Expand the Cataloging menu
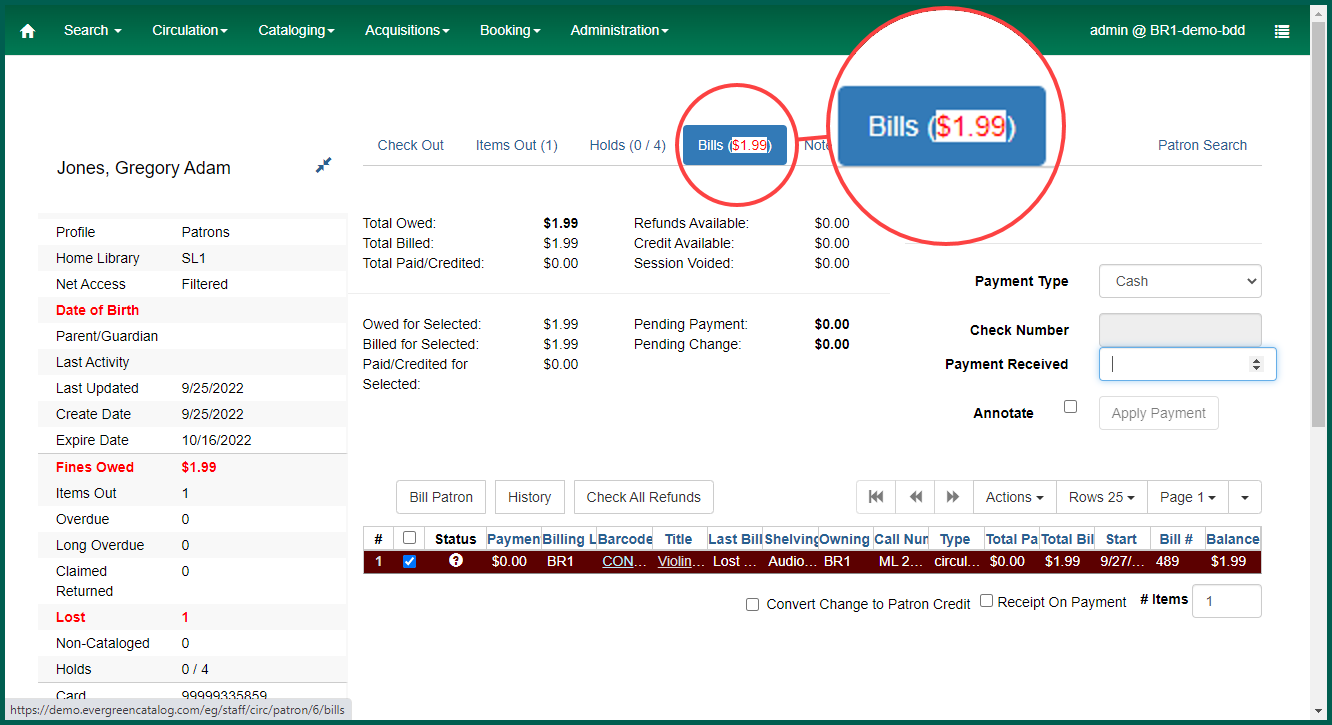Image resolution: width=1332 pixels, height=725 pixels. tap(296, 31)
